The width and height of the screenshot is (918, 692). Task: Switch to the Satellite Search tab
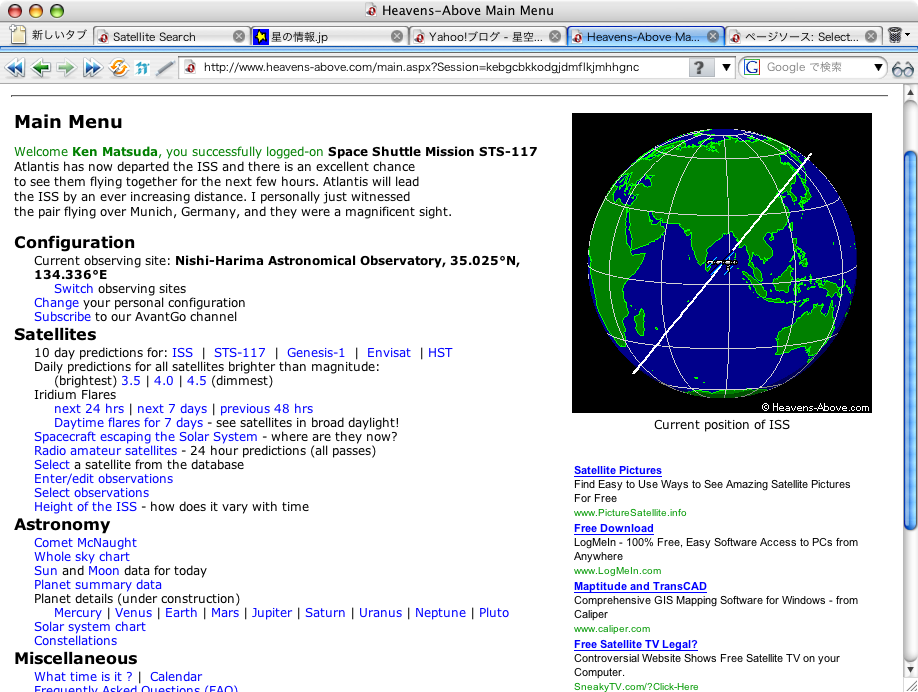click(x=171, y=36)
